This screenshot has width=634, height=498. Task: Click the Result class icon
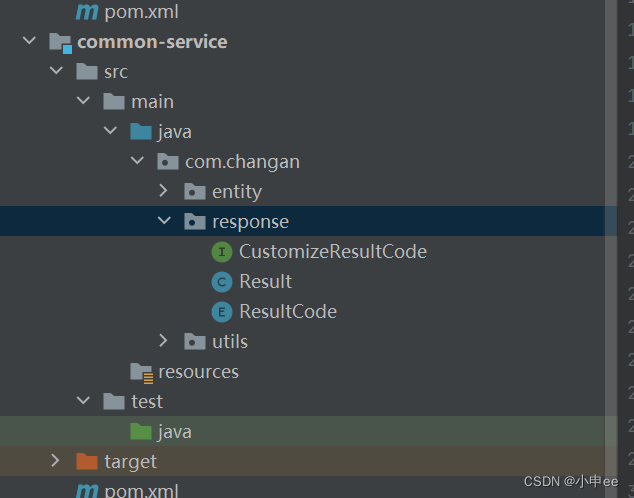222,282
